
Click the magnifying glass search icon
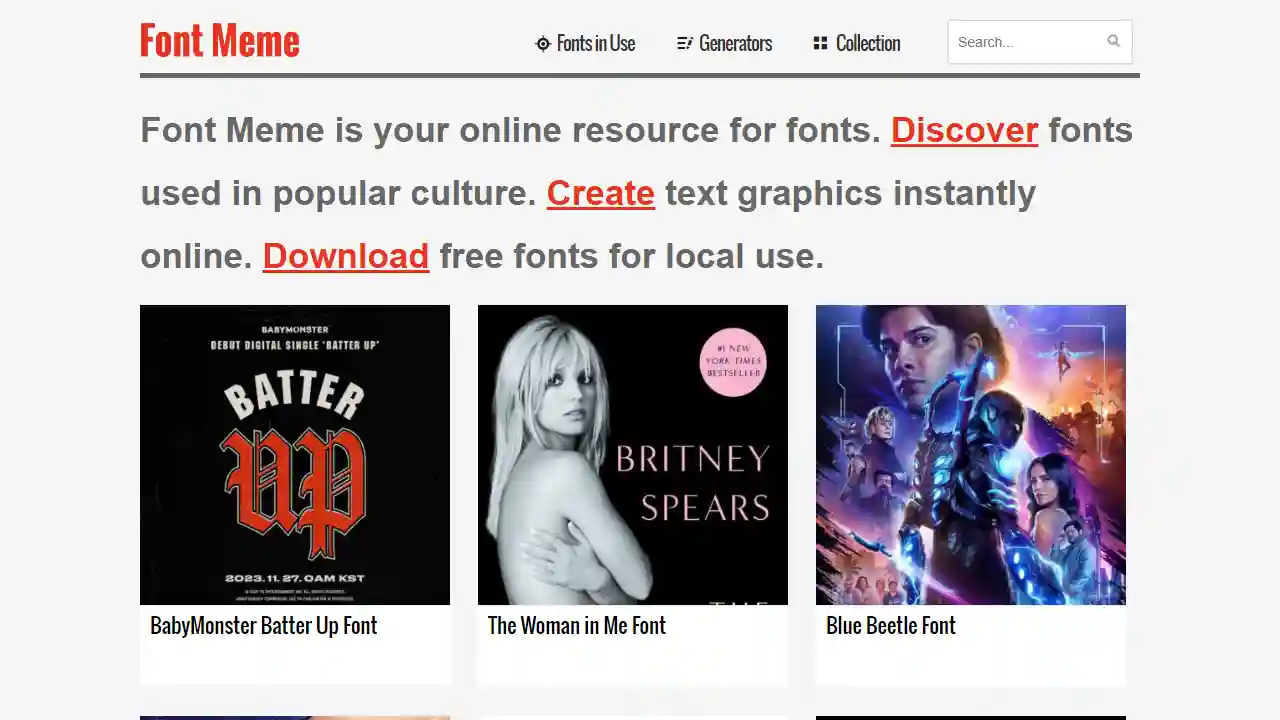1113,41
